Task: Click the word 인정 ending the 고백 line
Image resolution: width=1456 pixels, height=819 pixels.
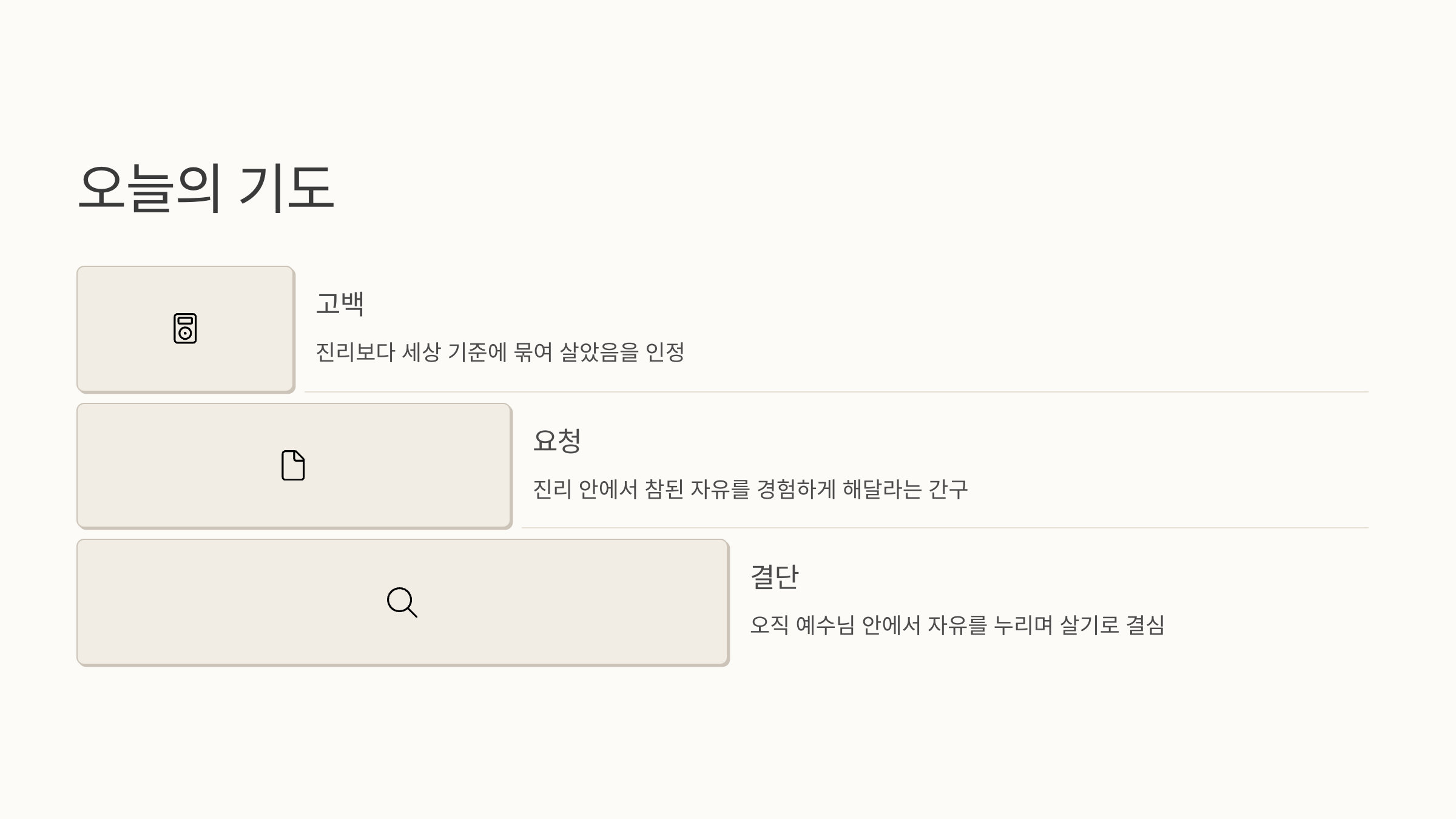Action: (665, 352)
